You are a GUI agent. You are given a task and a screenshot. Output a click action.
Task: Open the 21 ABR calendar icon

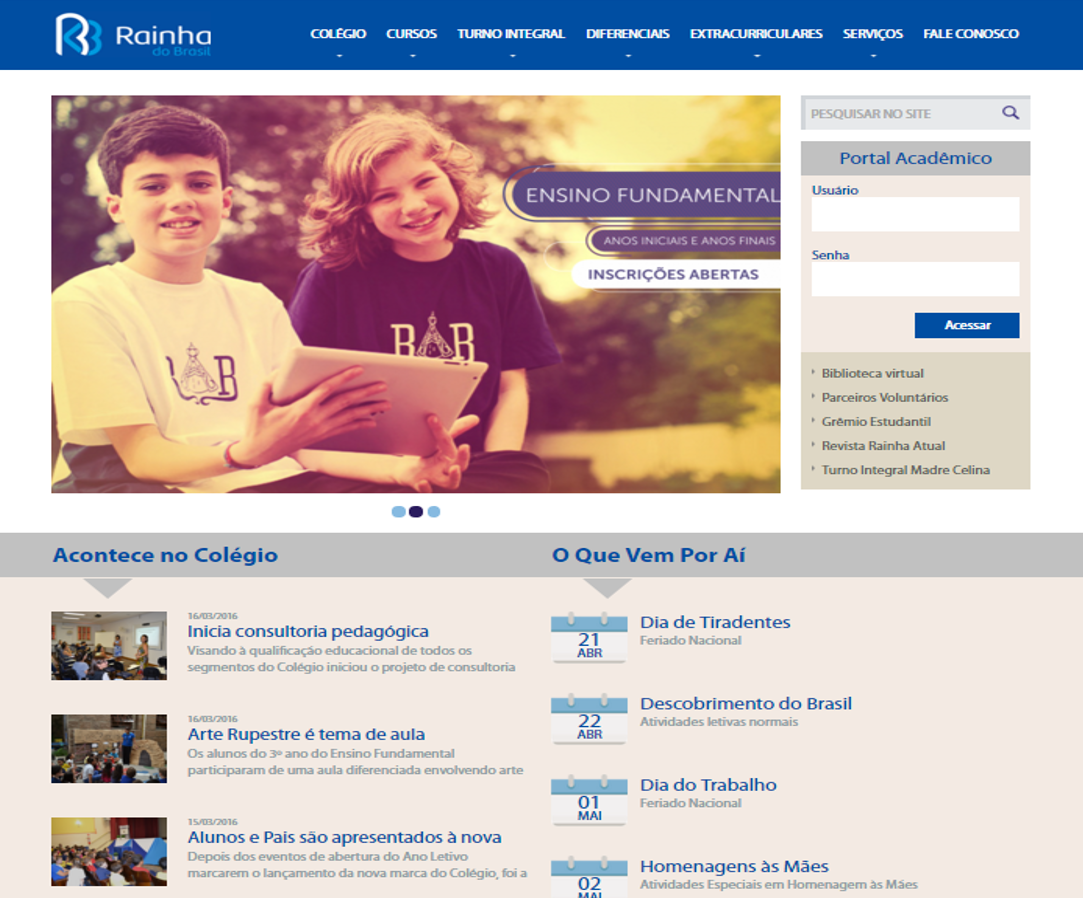pyautogui.click(x=589, y=637)
